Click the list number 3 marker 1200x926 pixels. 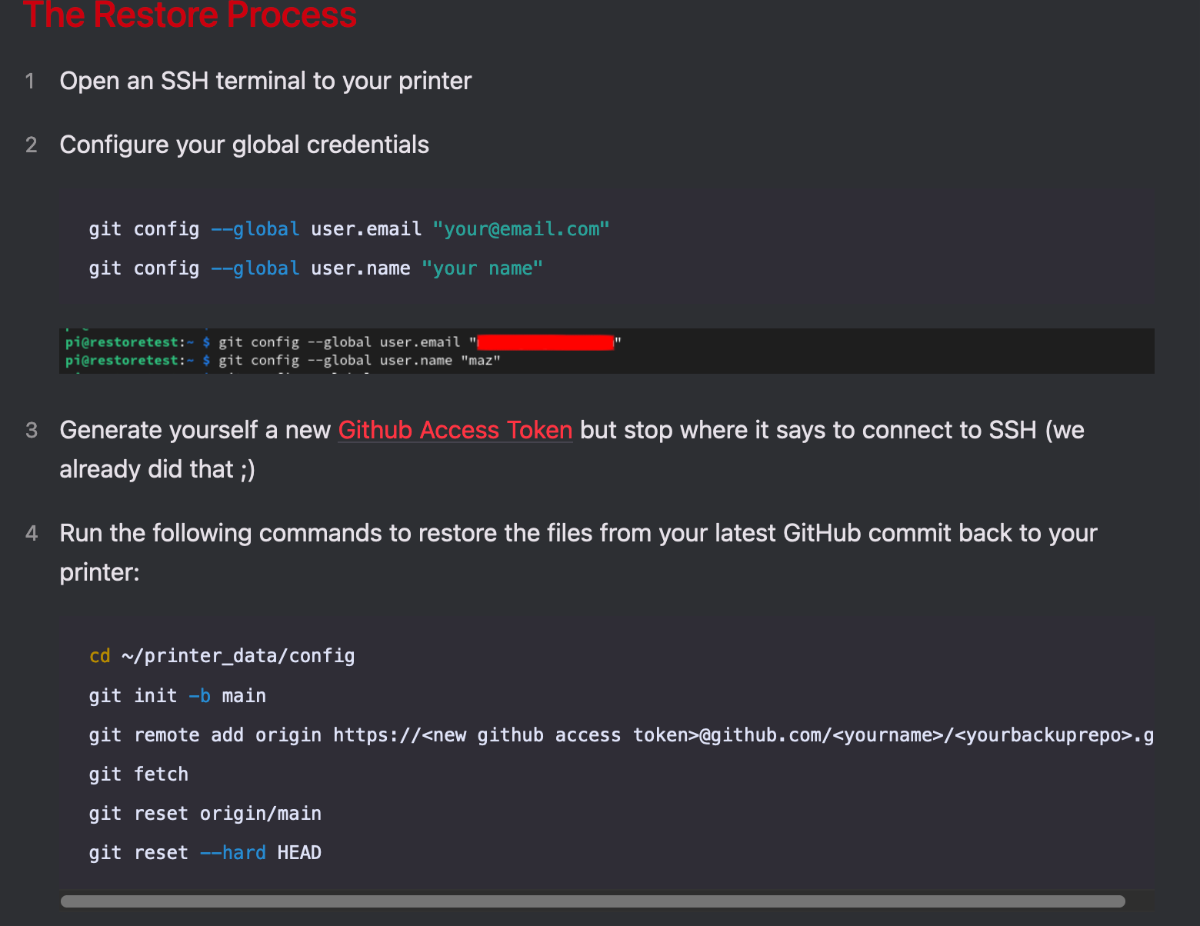pyautogui.click(x=31, y=430)
